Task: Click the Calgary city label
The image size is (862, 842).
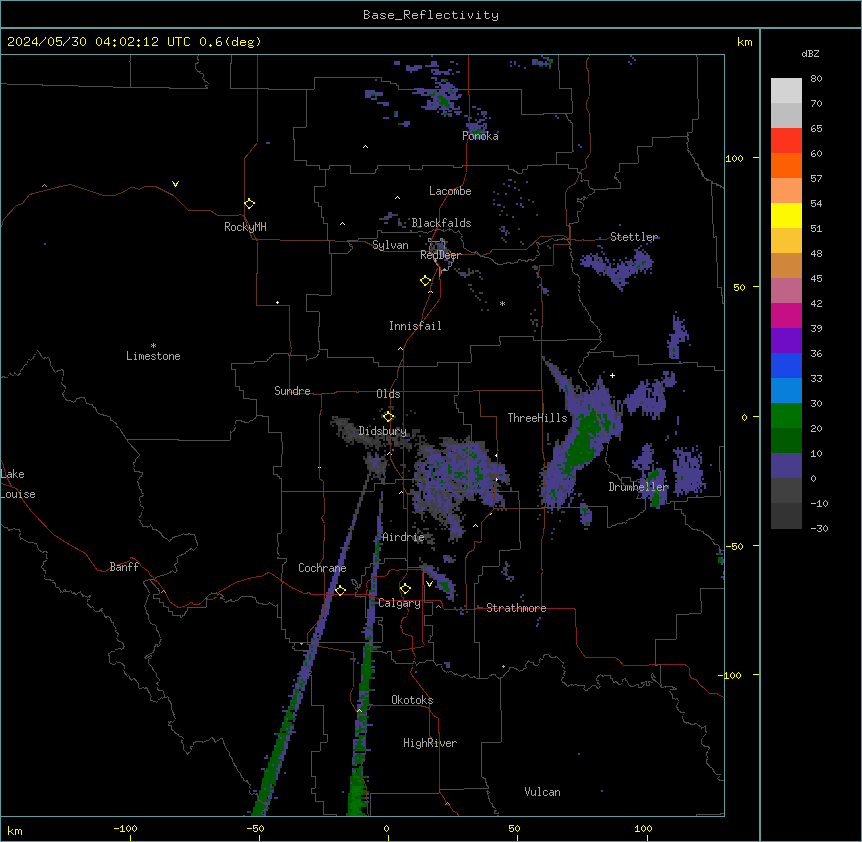Action: click(x=399, y=603)
